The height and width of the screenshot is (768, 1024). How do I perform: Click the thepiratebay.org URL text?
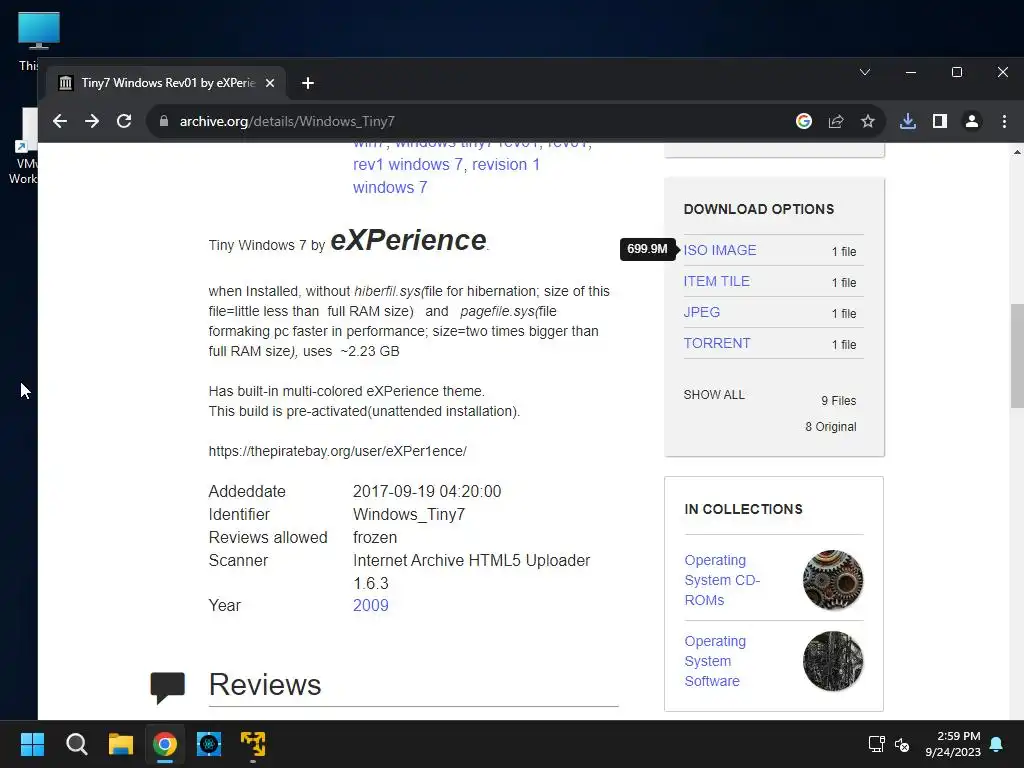(x=338, y=451)
